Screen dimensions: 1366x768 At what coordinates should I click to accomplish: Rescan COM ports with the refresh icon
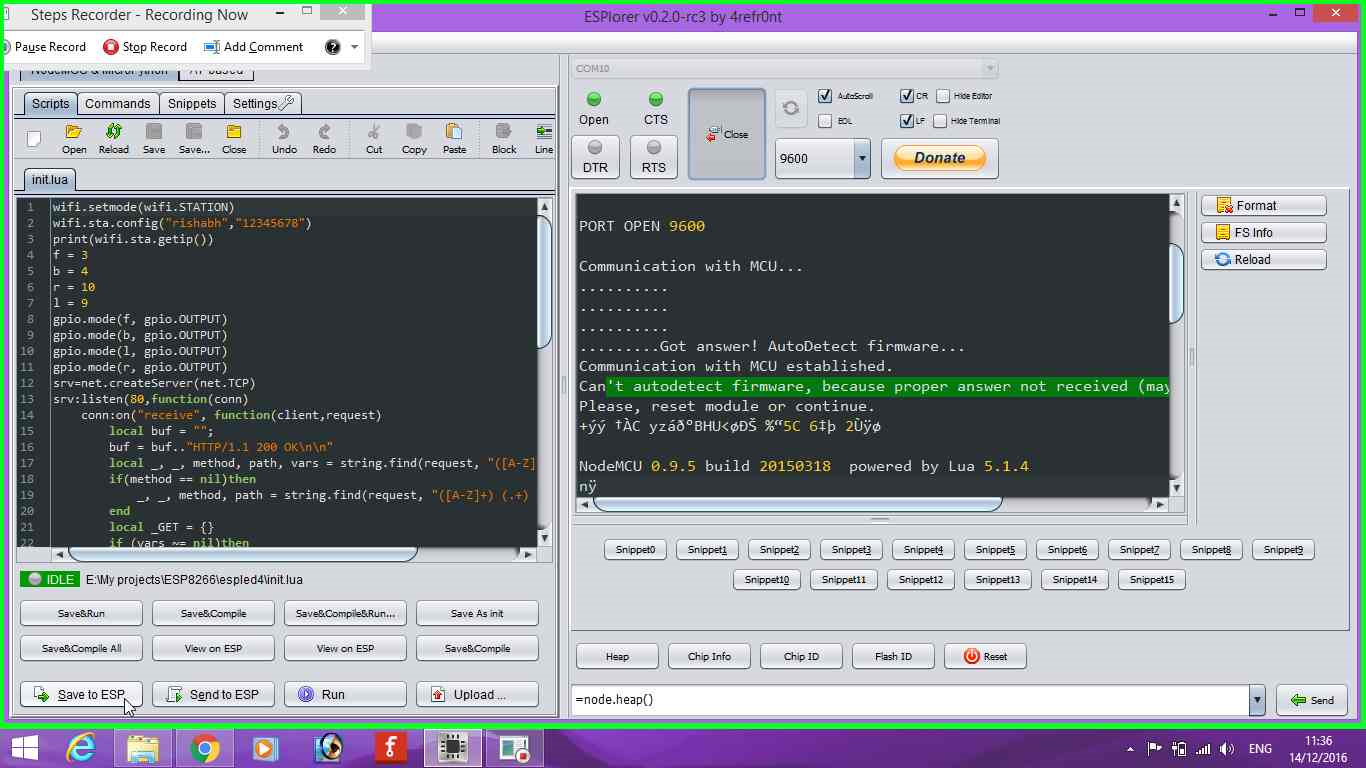tap(791, 108)
